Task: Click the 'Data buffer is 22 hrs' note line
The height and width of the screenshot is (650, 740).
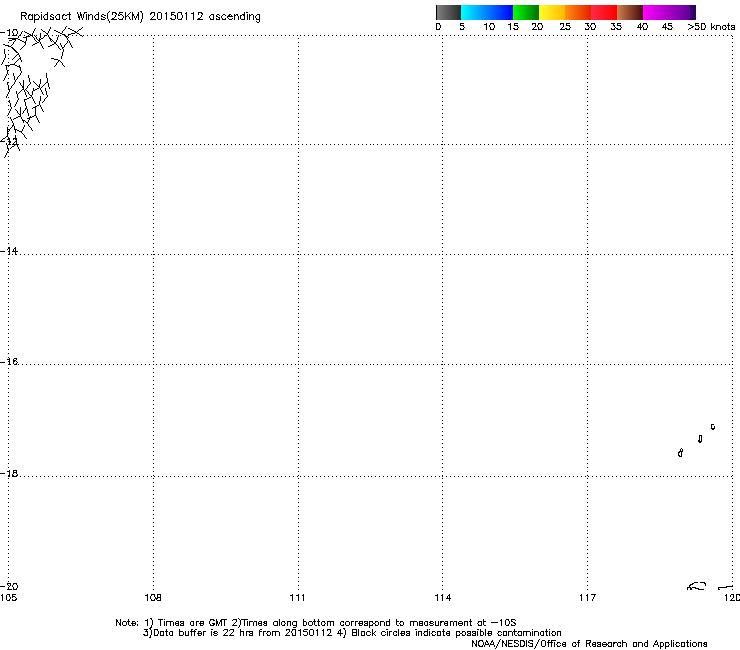Action: (x=352, y=633)
